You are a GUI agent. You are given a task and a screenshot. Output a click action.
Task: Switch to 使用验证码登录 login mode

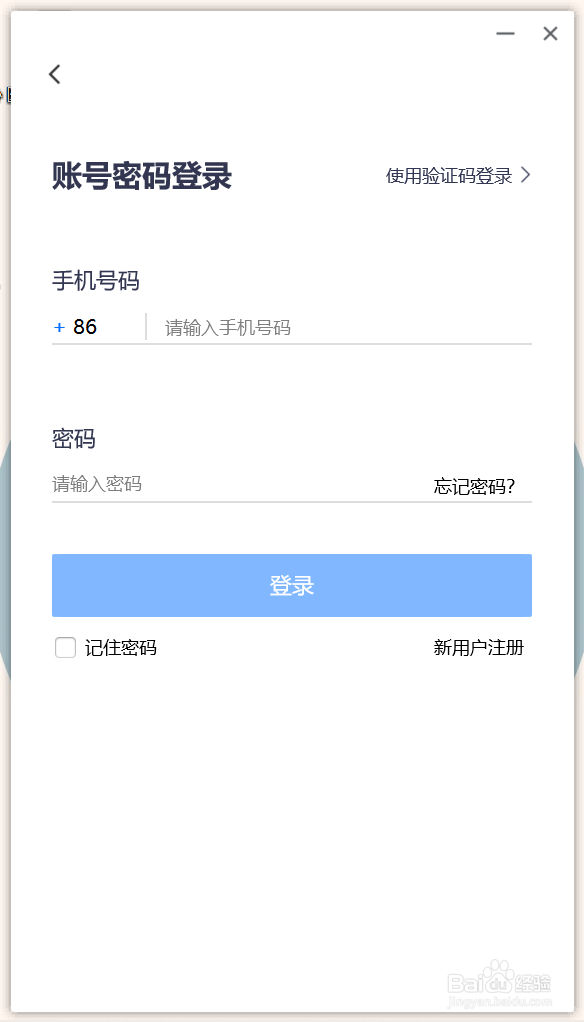pyautogui.click(x=448, y=175)
